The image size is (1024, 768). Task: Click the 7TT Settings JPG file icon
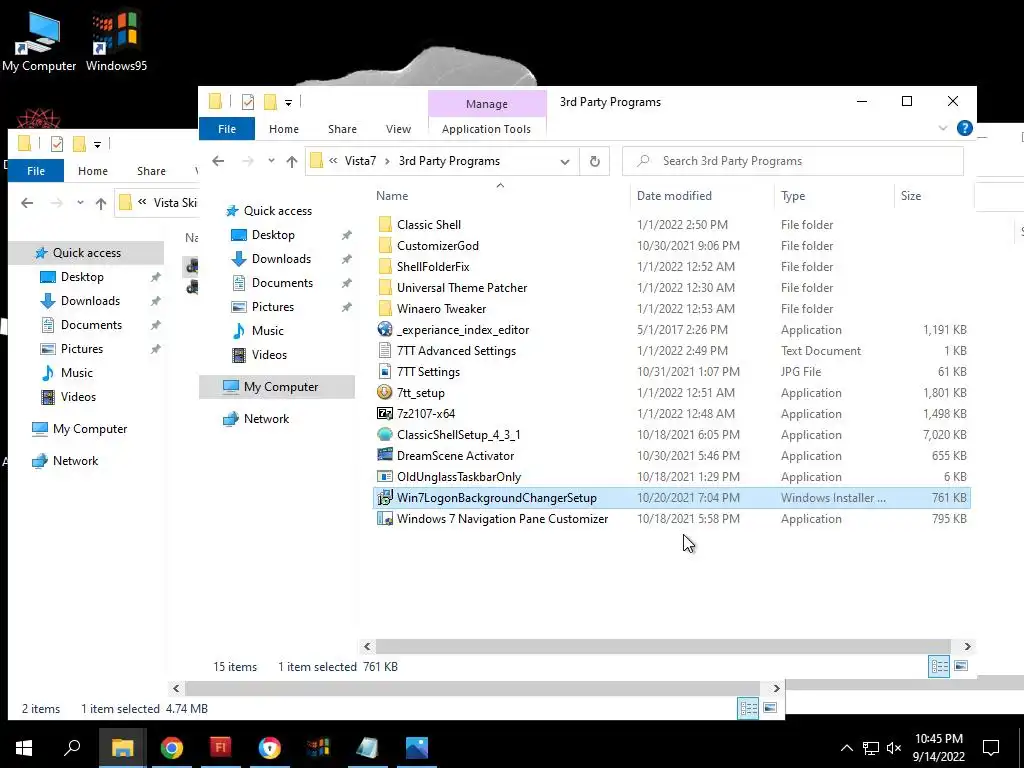click(x=385, y=372)
